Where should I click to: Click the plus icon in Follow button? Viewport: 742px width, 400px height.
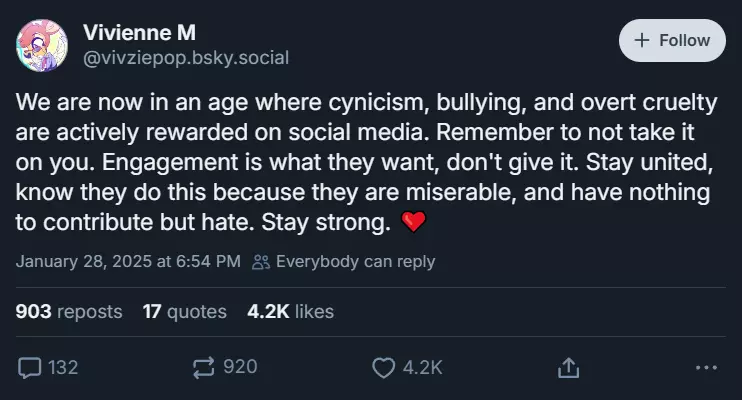(x=641, y=41)
